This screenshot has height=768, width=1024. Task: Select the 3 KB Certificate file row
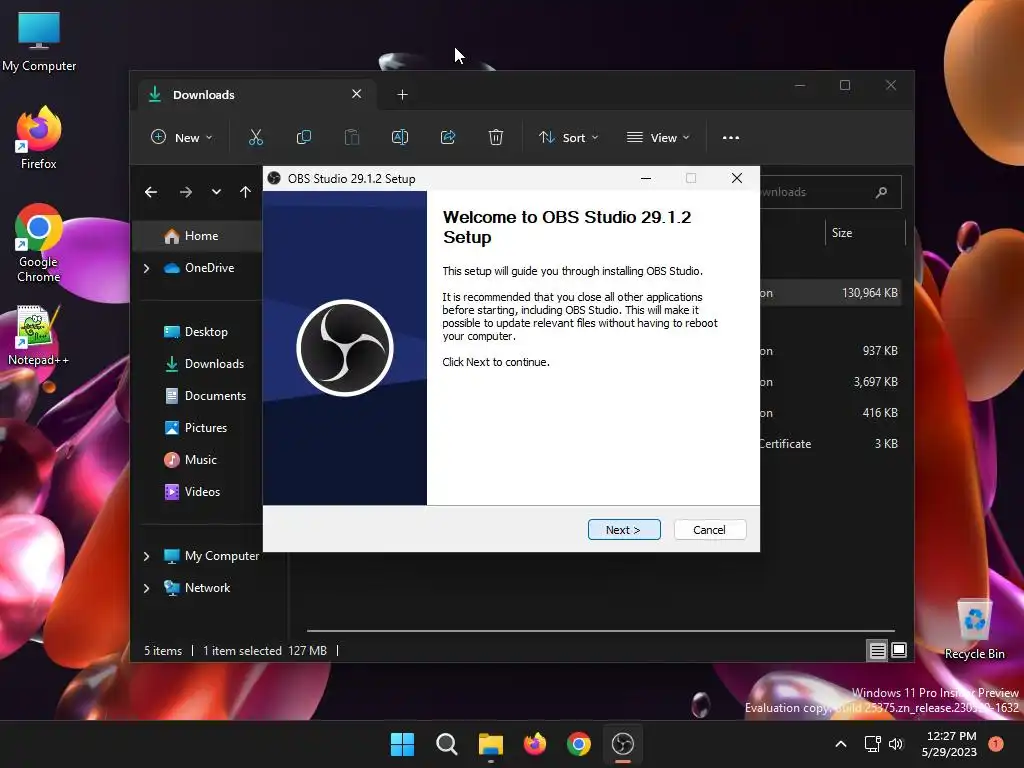(829, 444)
